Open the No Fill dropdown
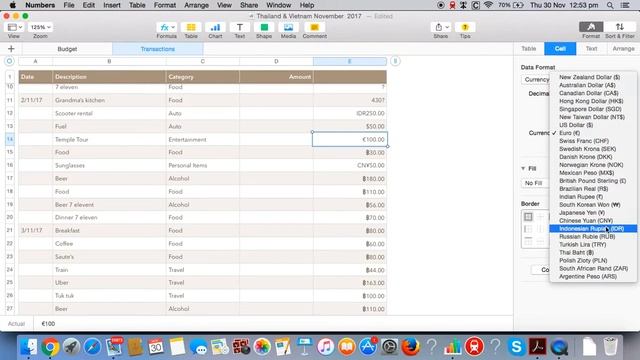640x360 pixels. click(x=535, y=183)
